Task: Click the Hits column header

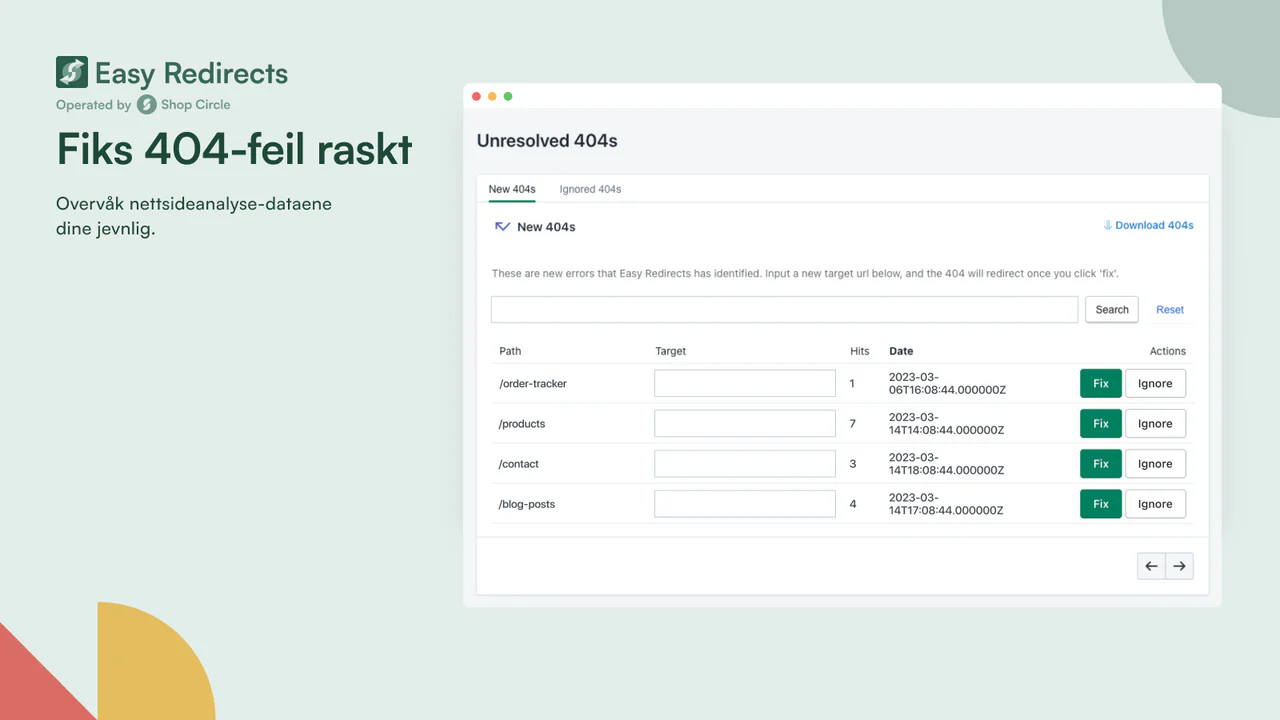Action: pyautogui.click(x=860, y=351)
